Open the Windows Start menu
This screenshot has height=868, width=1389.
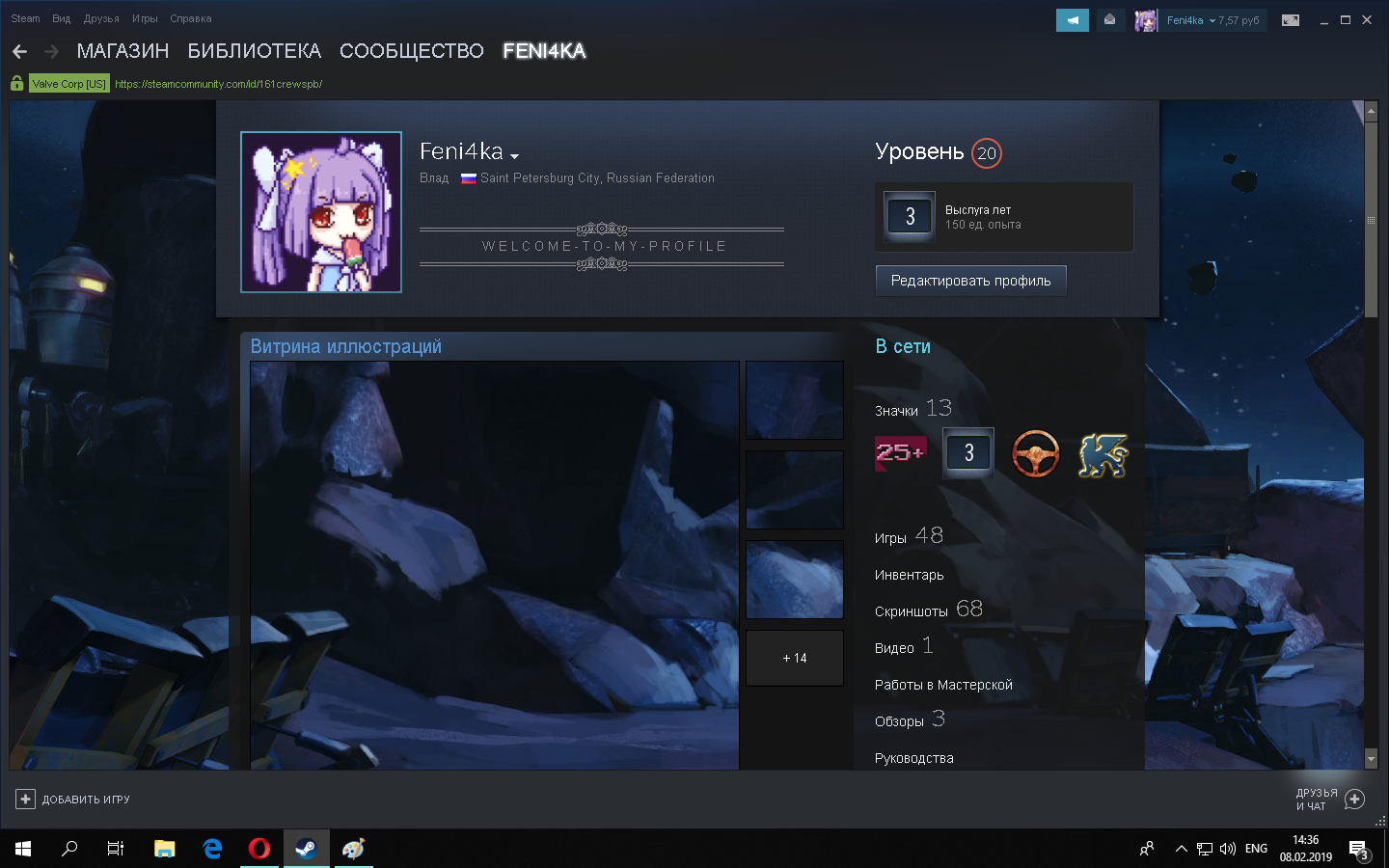coord(23,849)
